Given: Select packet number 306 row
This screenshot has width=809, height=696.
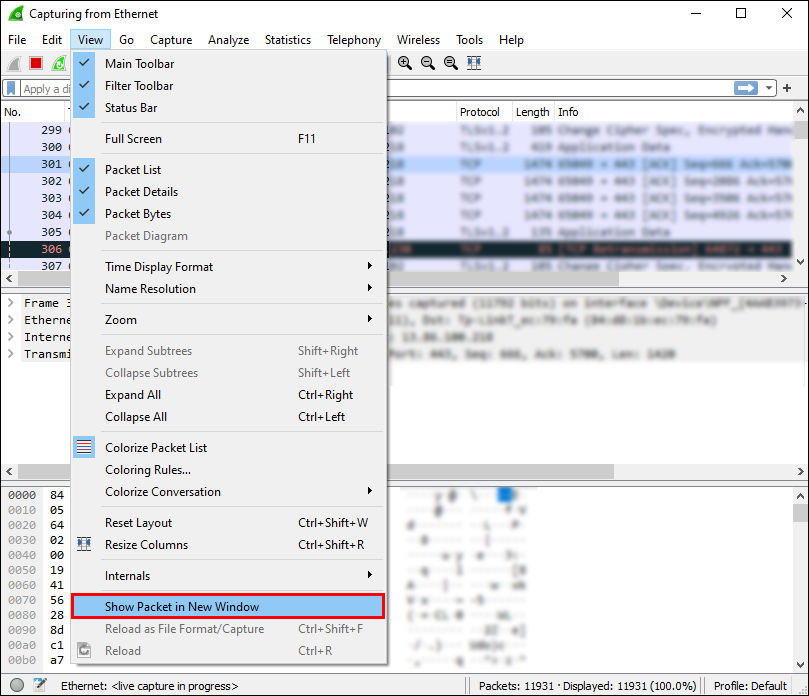Looking at the screenshot, I should pos(397,249).
